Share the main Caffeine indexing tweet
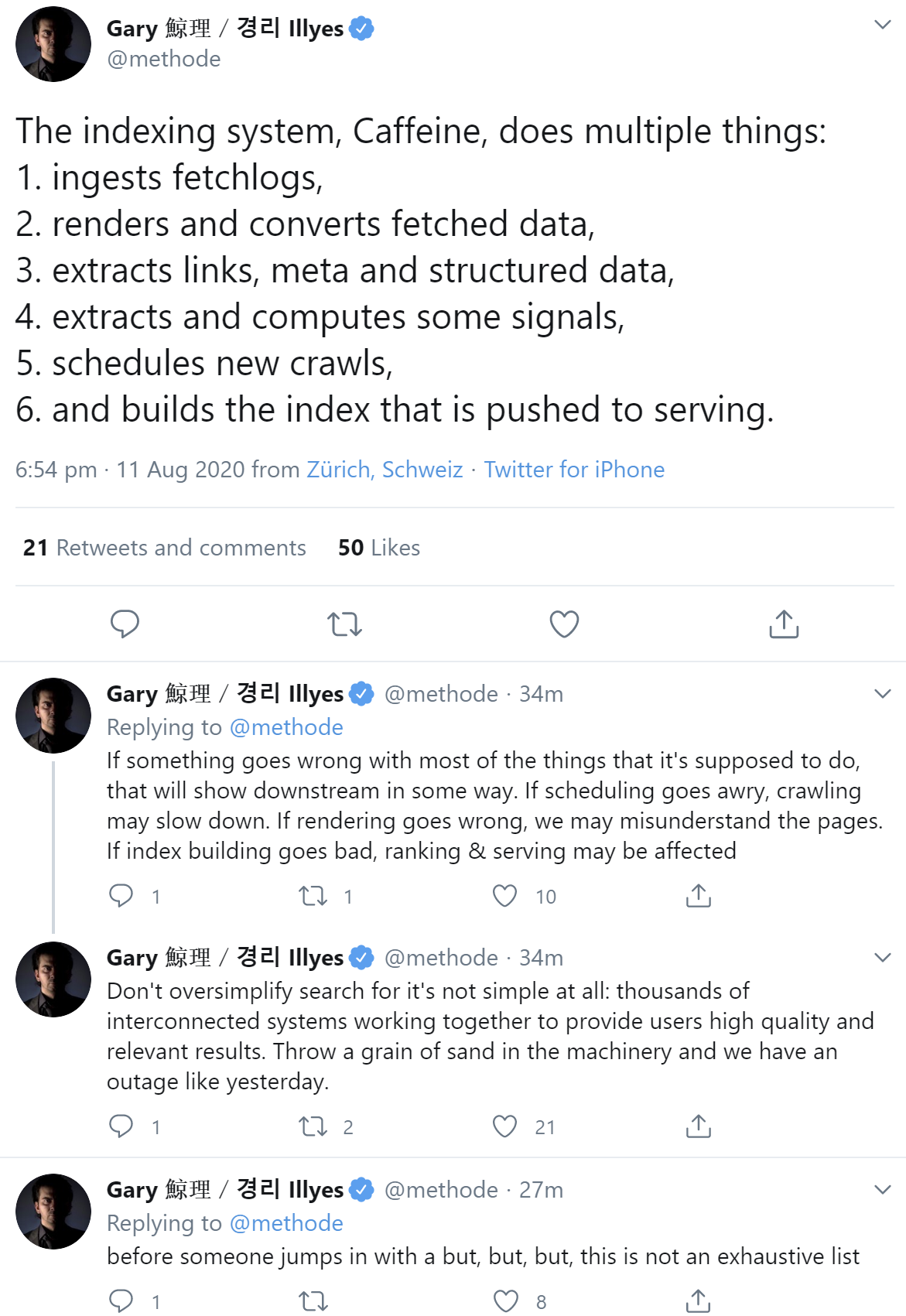Image resolution: width=906 pixels, height=1316 pixels. (x=784, y=624)
